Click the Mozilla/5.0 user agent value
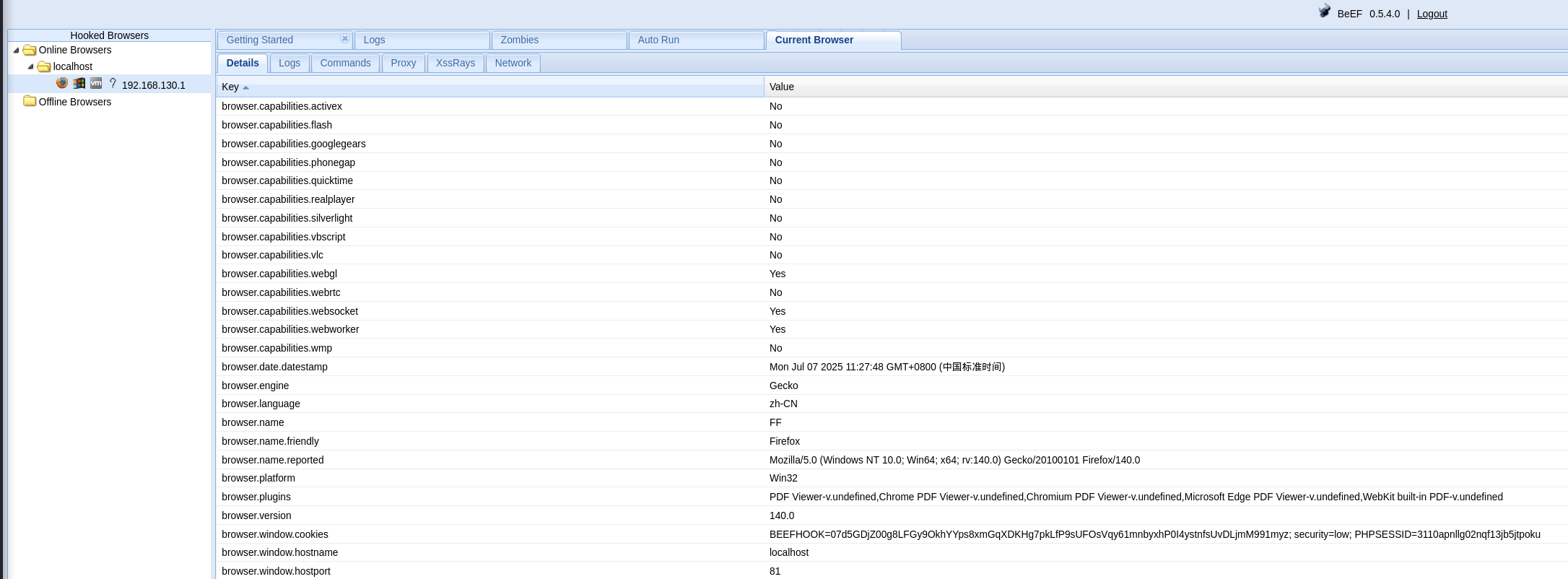This screenshot has height=579, width=1568. point(955,460)
